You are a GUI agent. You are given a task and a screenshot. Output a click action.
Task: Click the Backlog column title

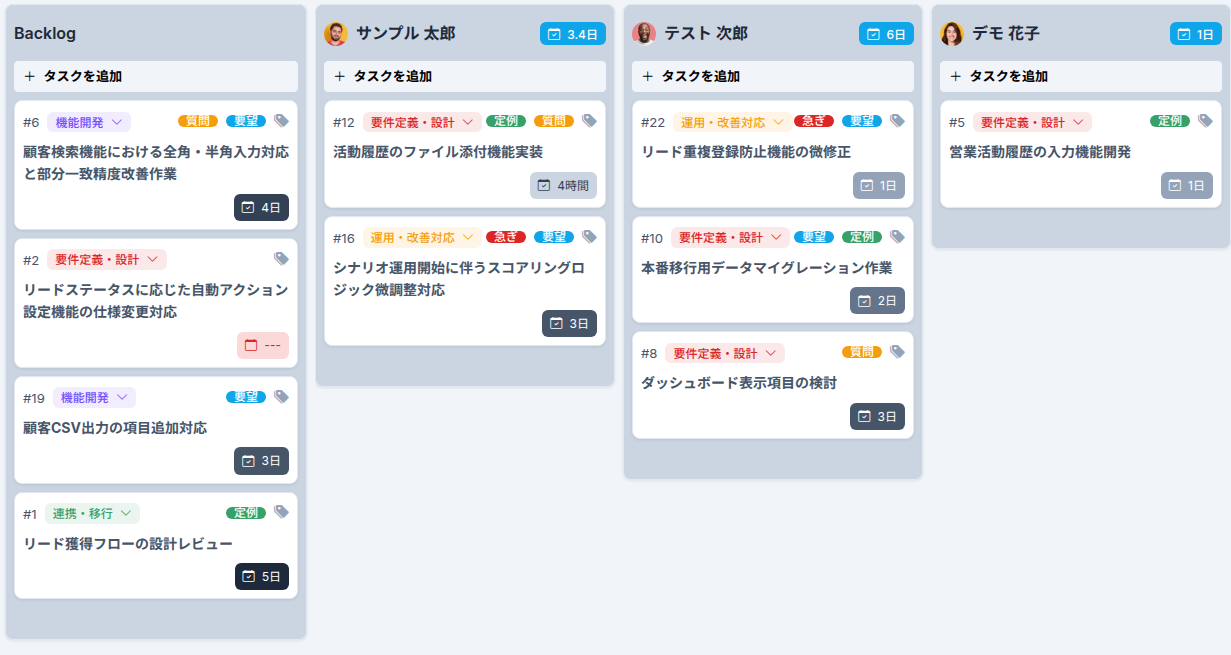tap(45, 34)
